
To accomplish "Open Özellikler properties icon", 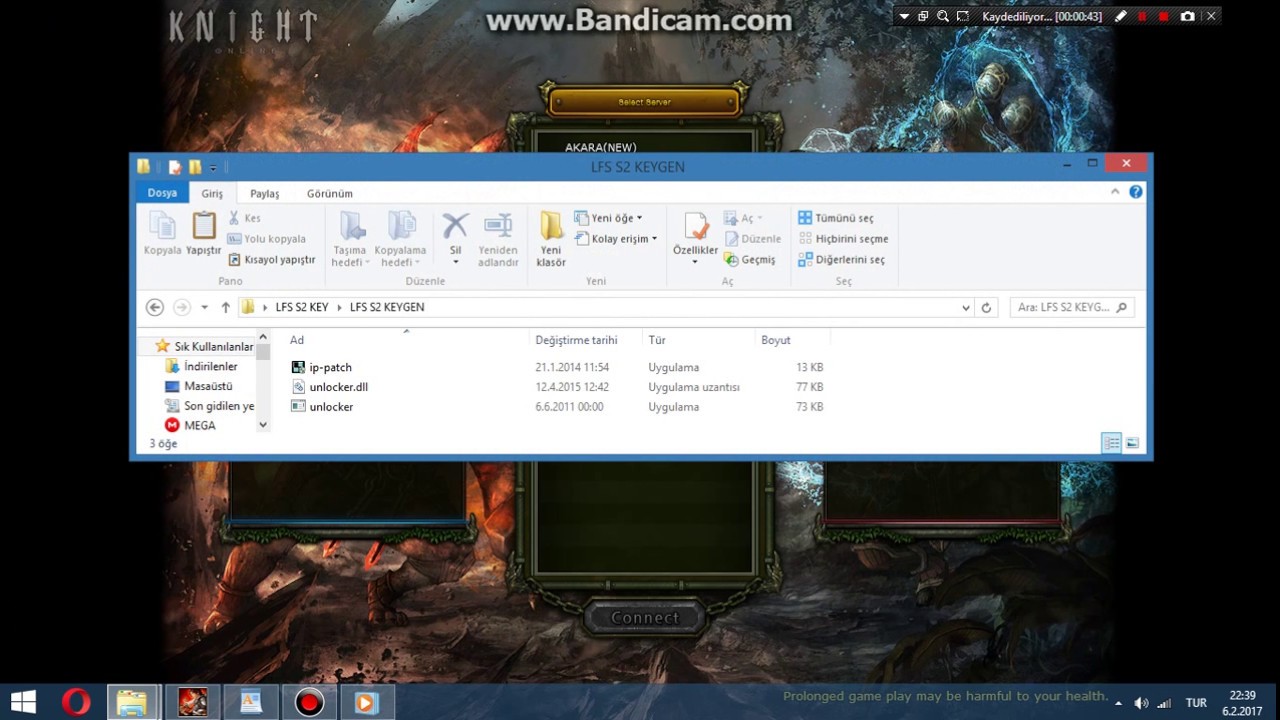I will tap(695, 238).
